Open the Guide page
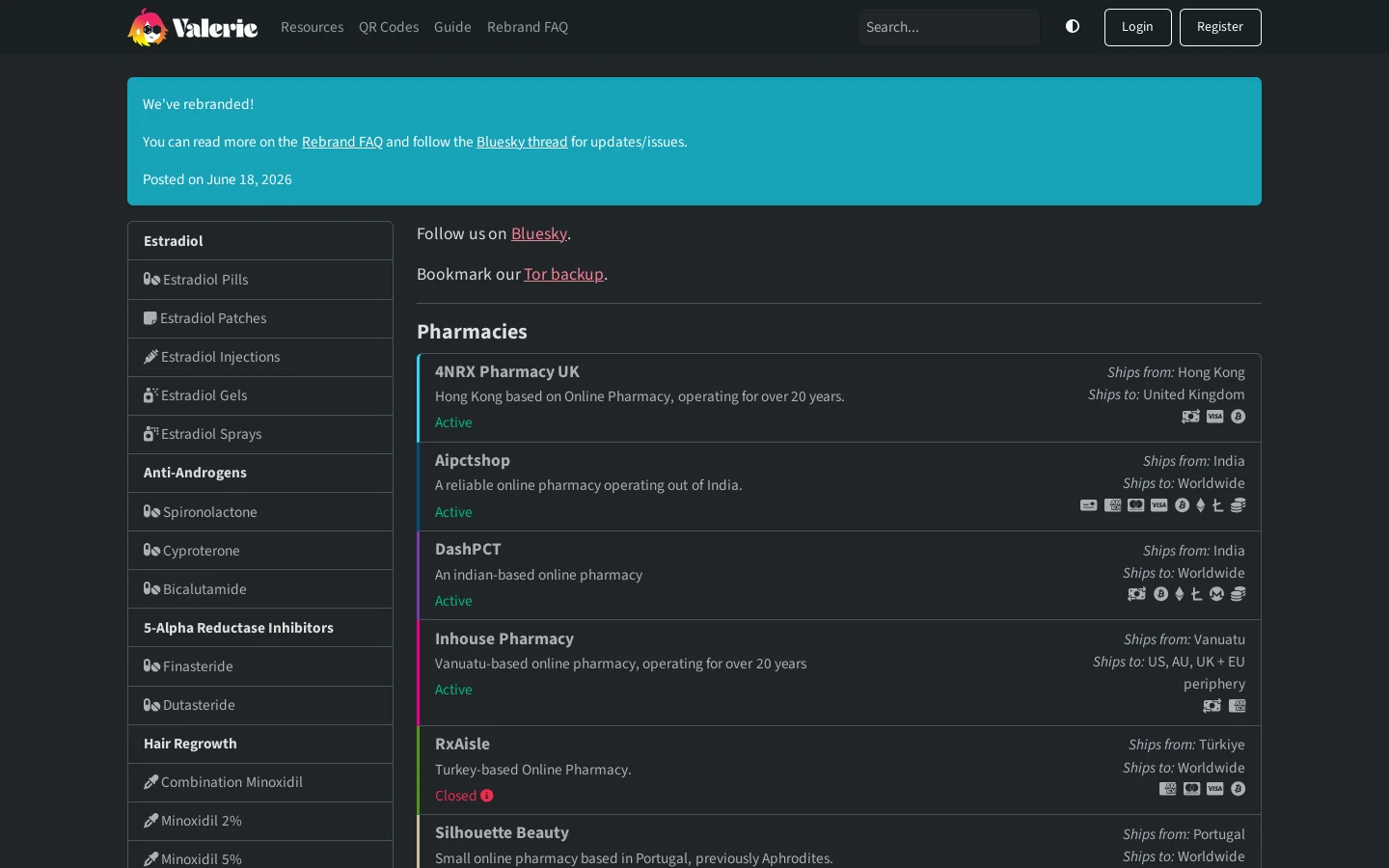1389x868 pixels. [452, 27]
